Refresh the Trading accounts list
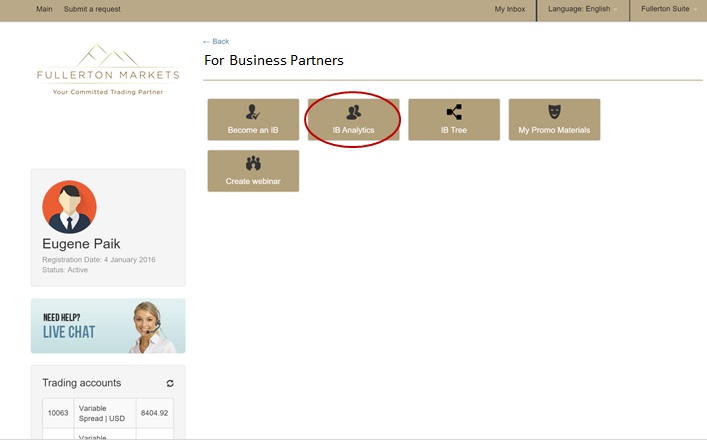 [x=170, y=383]
